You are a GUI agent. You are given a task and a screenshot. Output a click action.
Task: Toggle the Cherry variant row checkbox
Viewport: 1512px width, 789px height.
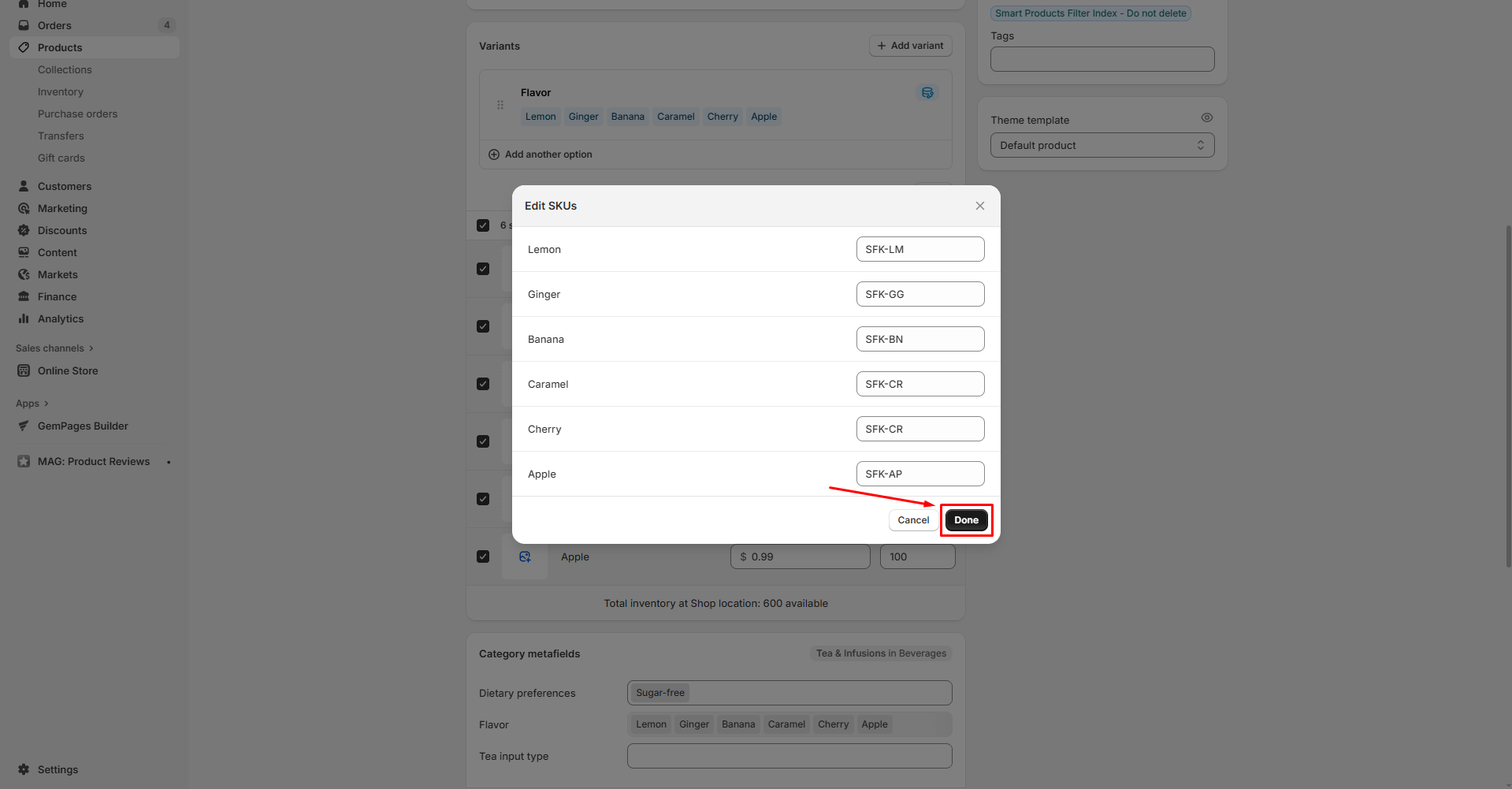click(x=483, y=499)
